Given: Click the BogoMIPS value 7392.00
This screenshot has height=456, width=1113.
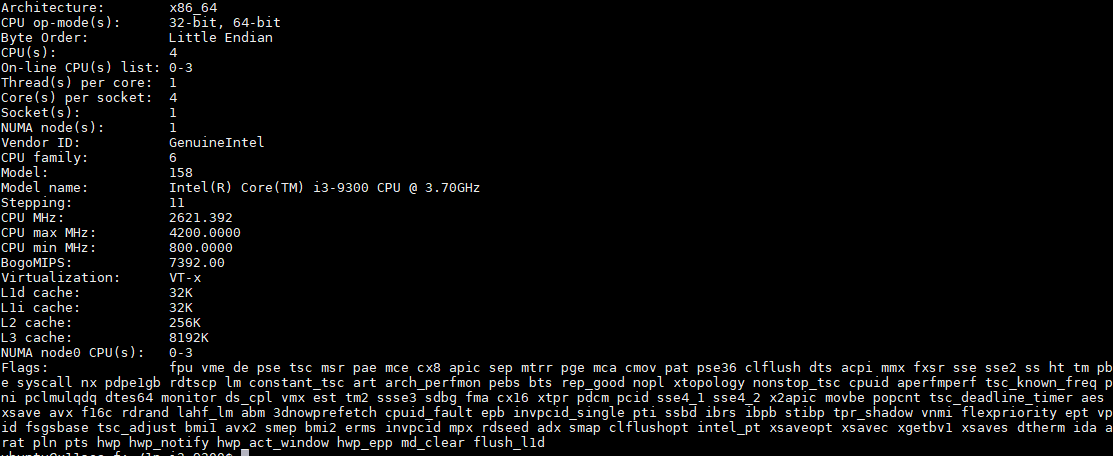Looking at the screenshot, I should pos(197,262).
